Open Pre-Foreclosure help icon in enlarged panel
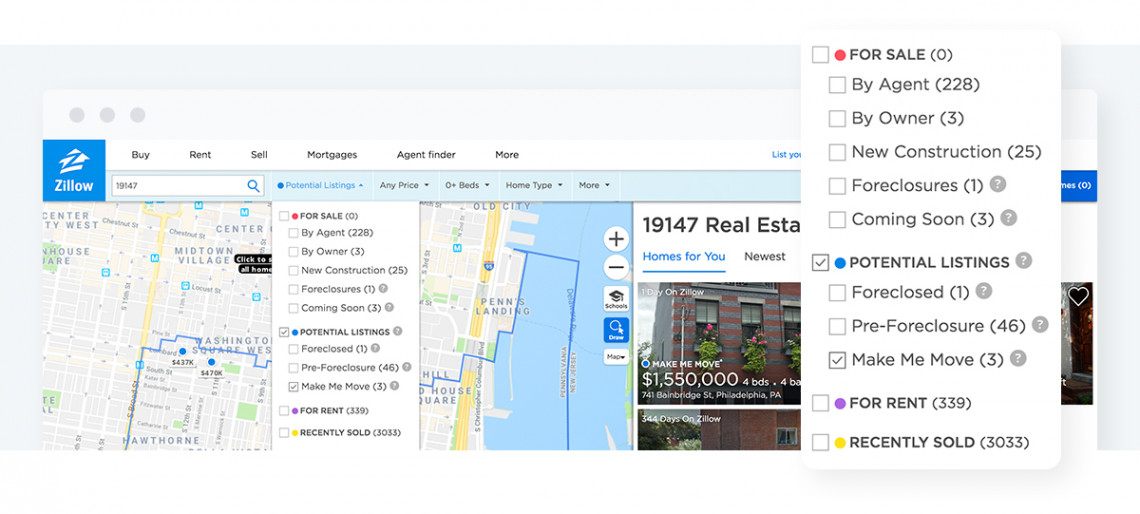 [1040, 324]
